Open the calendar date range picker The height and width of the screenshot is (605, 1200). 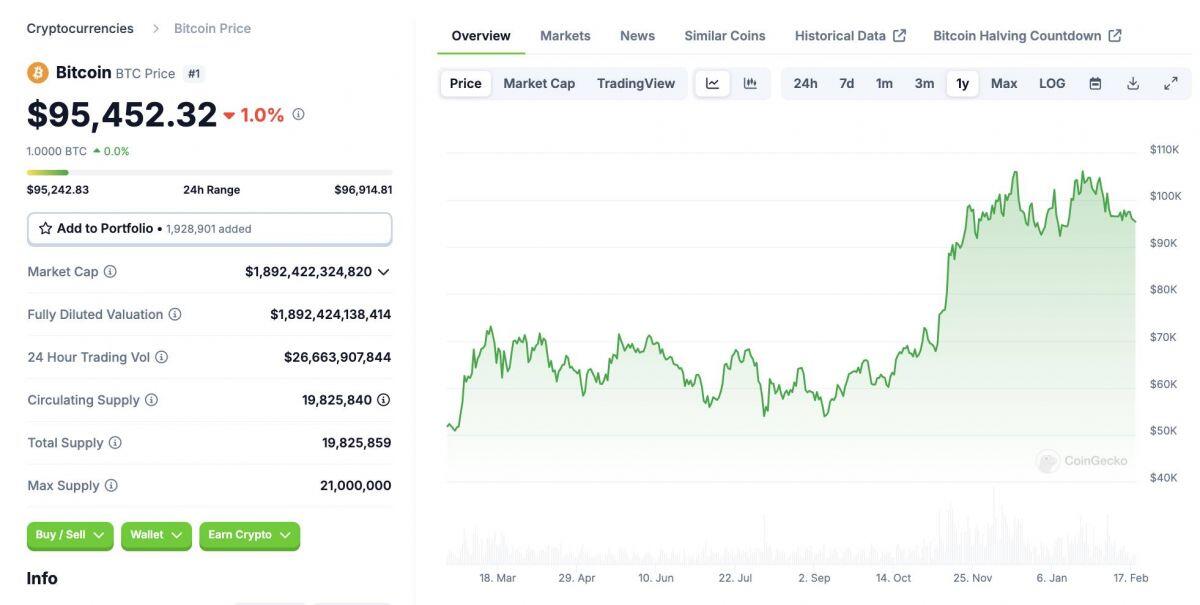tap(1095, 83)
